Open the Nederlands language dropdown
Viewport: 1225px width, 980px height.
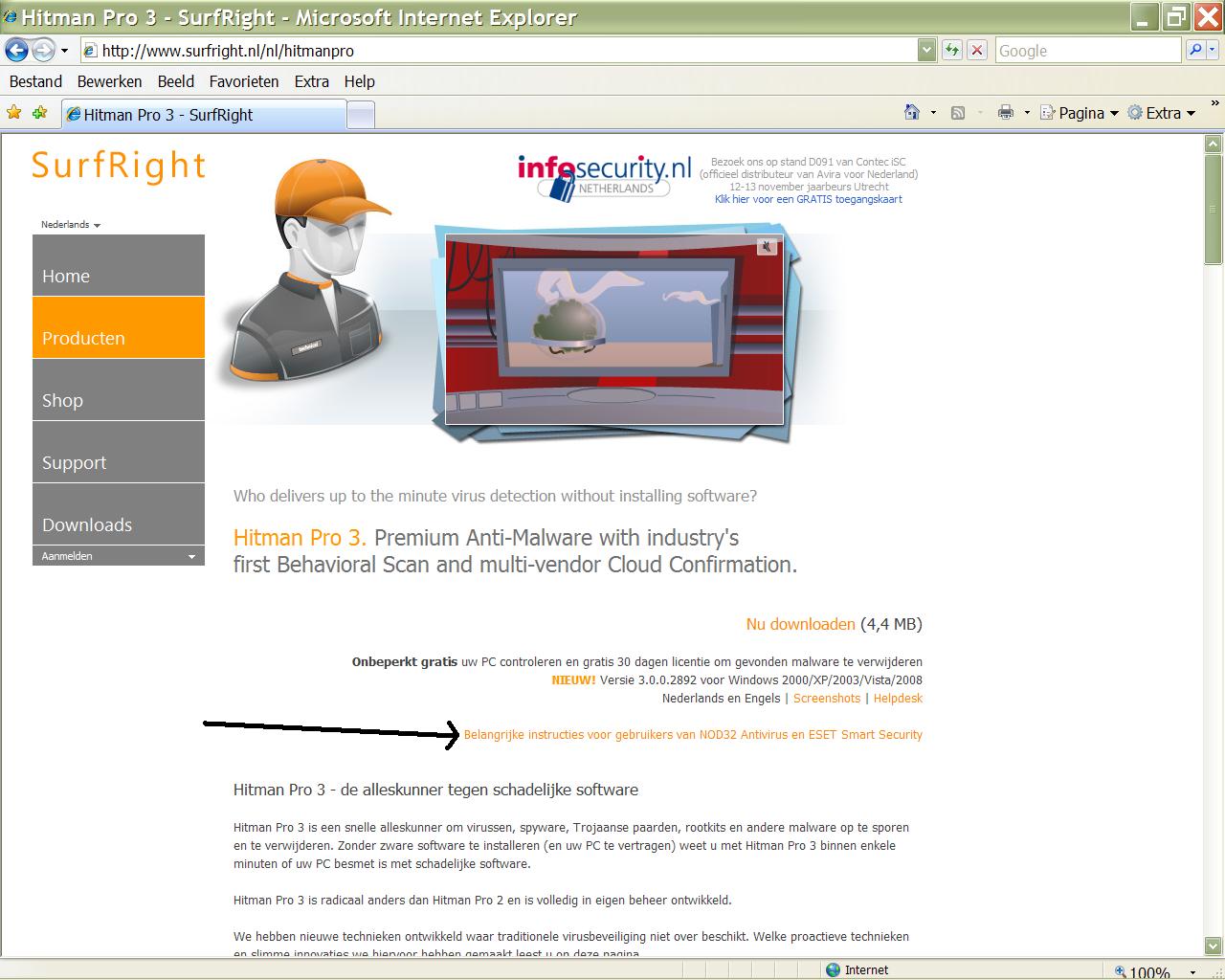pos(71,225)
